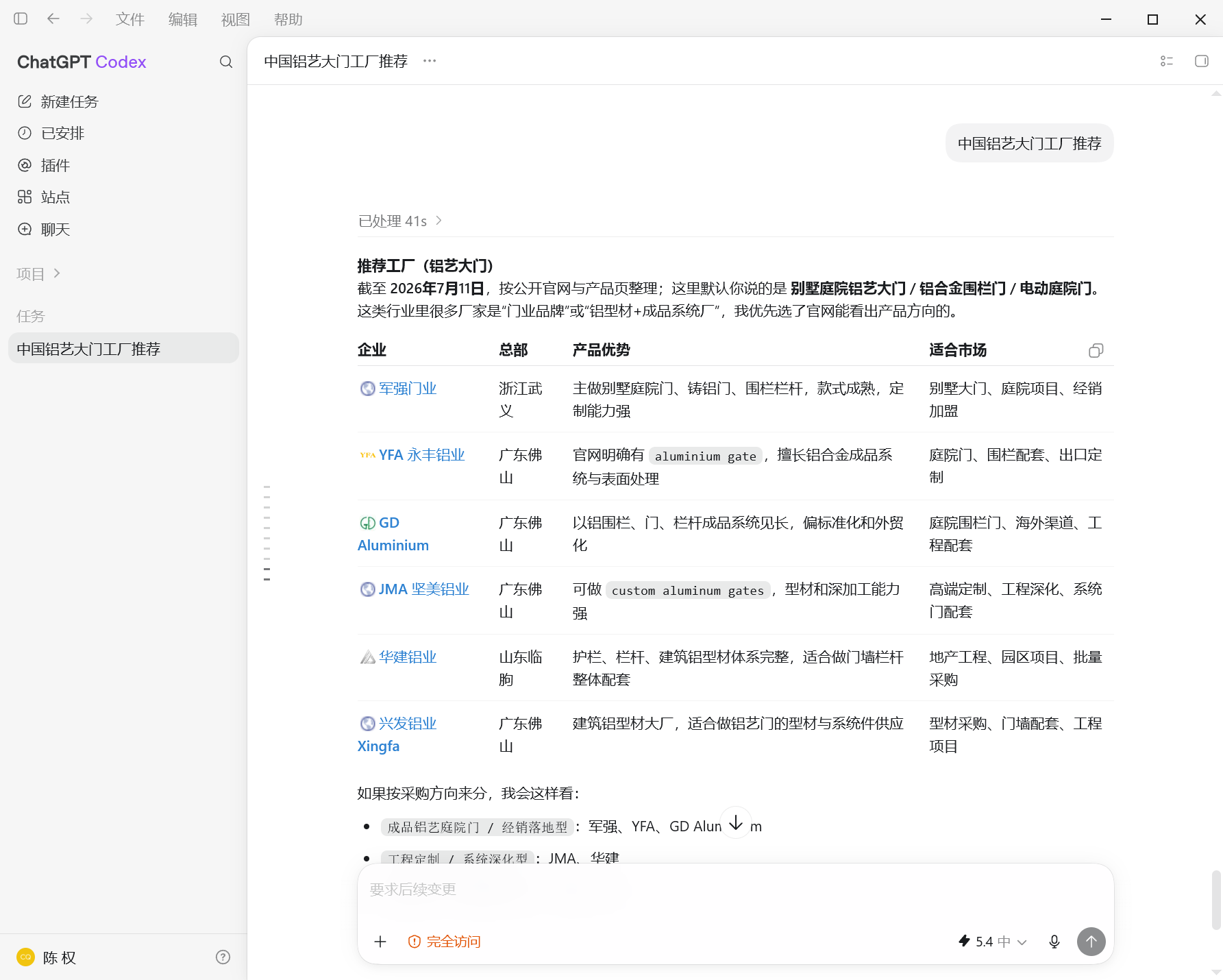Toggle the right side panel icon
Screen dimensions: 1223x980
(1202, 61)
